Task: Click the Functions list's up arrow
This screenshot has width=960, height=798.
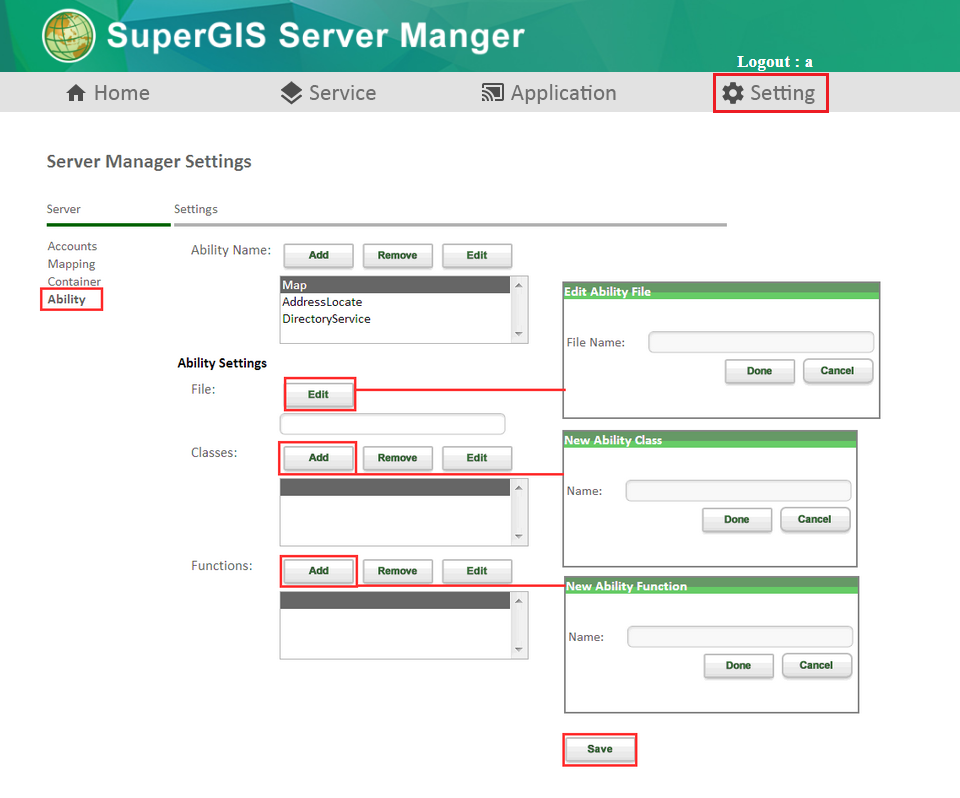Action: 519,601
